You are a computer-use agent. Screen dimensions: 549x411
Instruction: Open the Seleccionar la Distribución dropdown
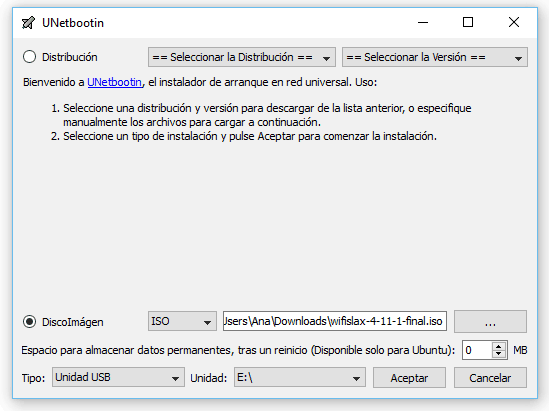click(242, 57)
